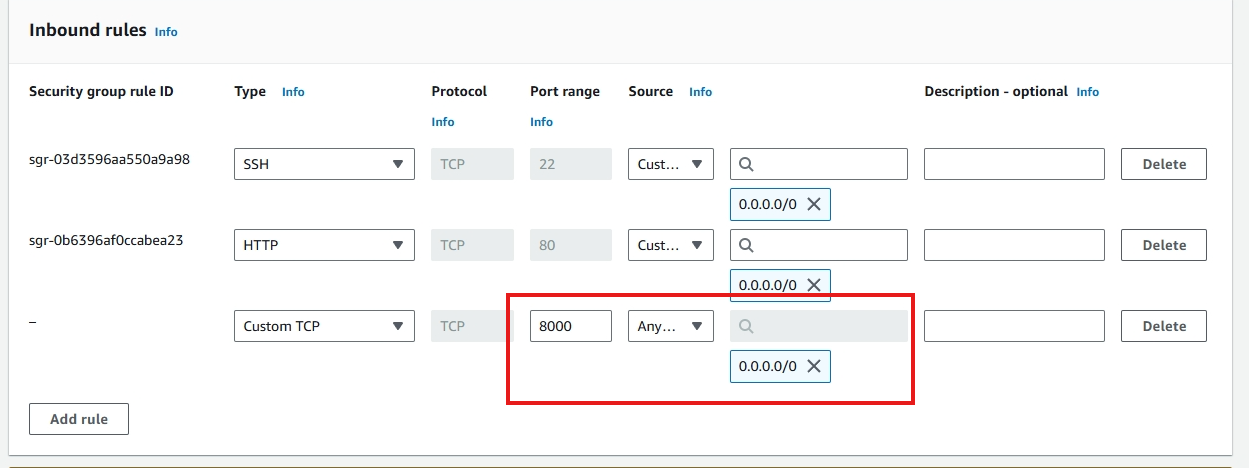Click TCP protocol field in HTTP row
This screenshot has height=468, width=1249.
coord(472,245)
